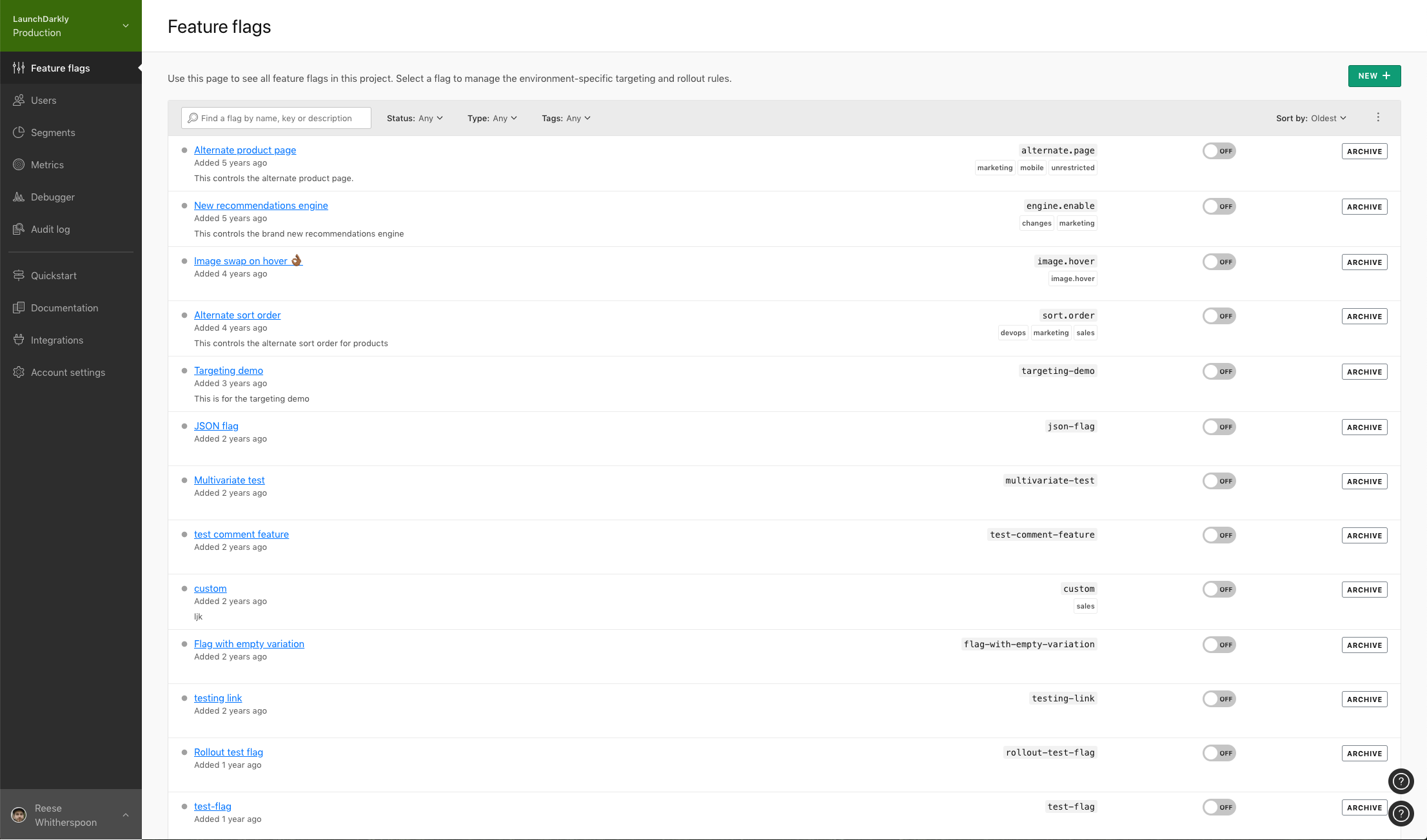Click the unrestricted tag under alternate.page
Viewport: 1427px width, 840px height.
1072,168
